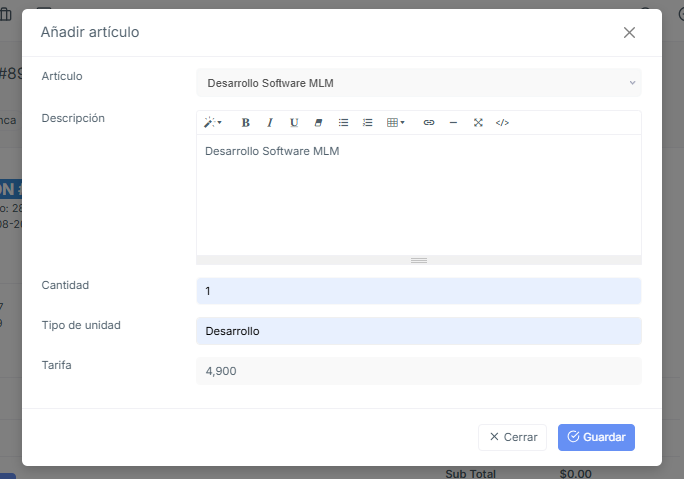Click the eraser remove font style icon

tap(318, 123)
